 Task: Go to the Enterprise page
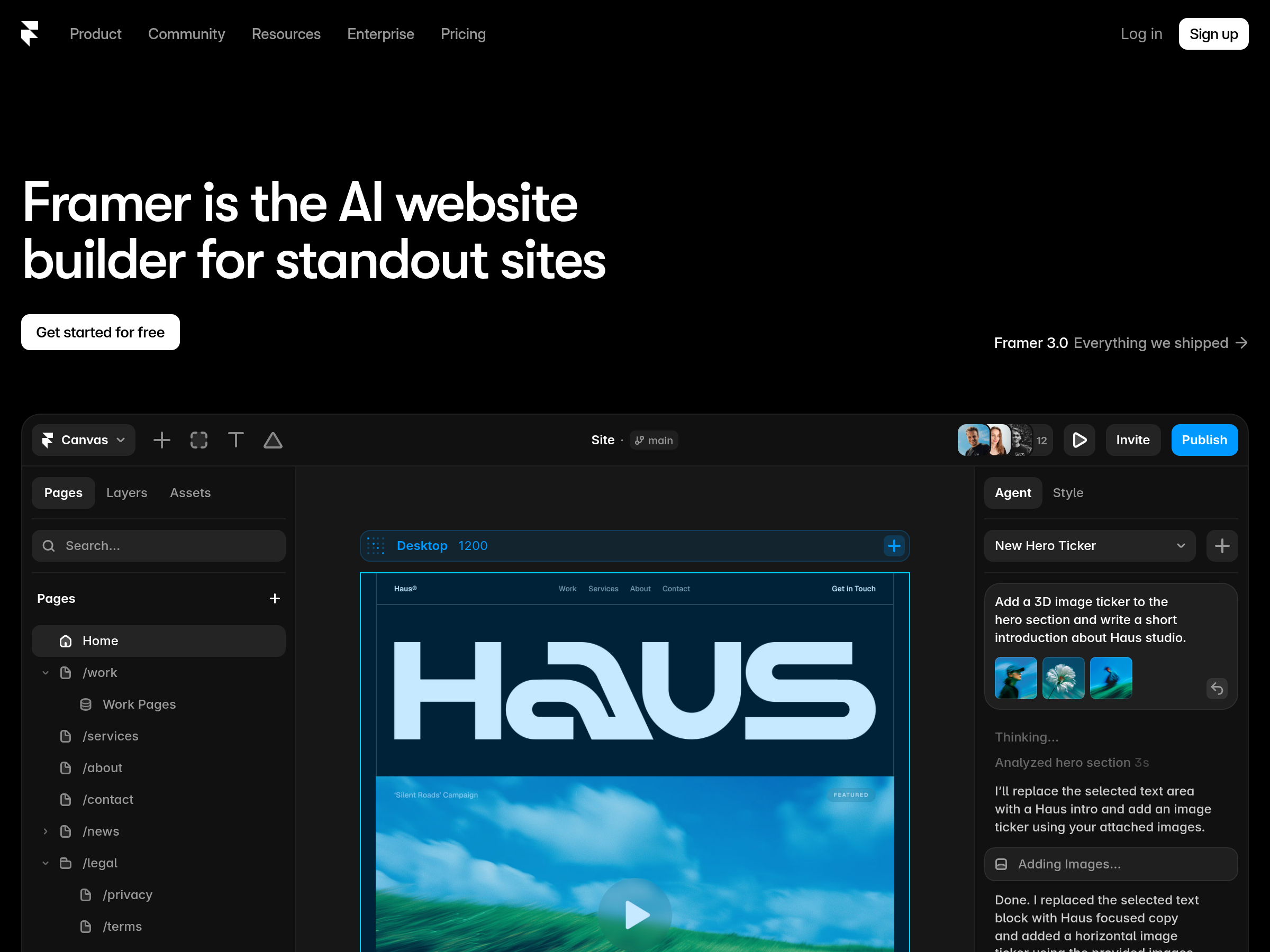click(380, 34)
